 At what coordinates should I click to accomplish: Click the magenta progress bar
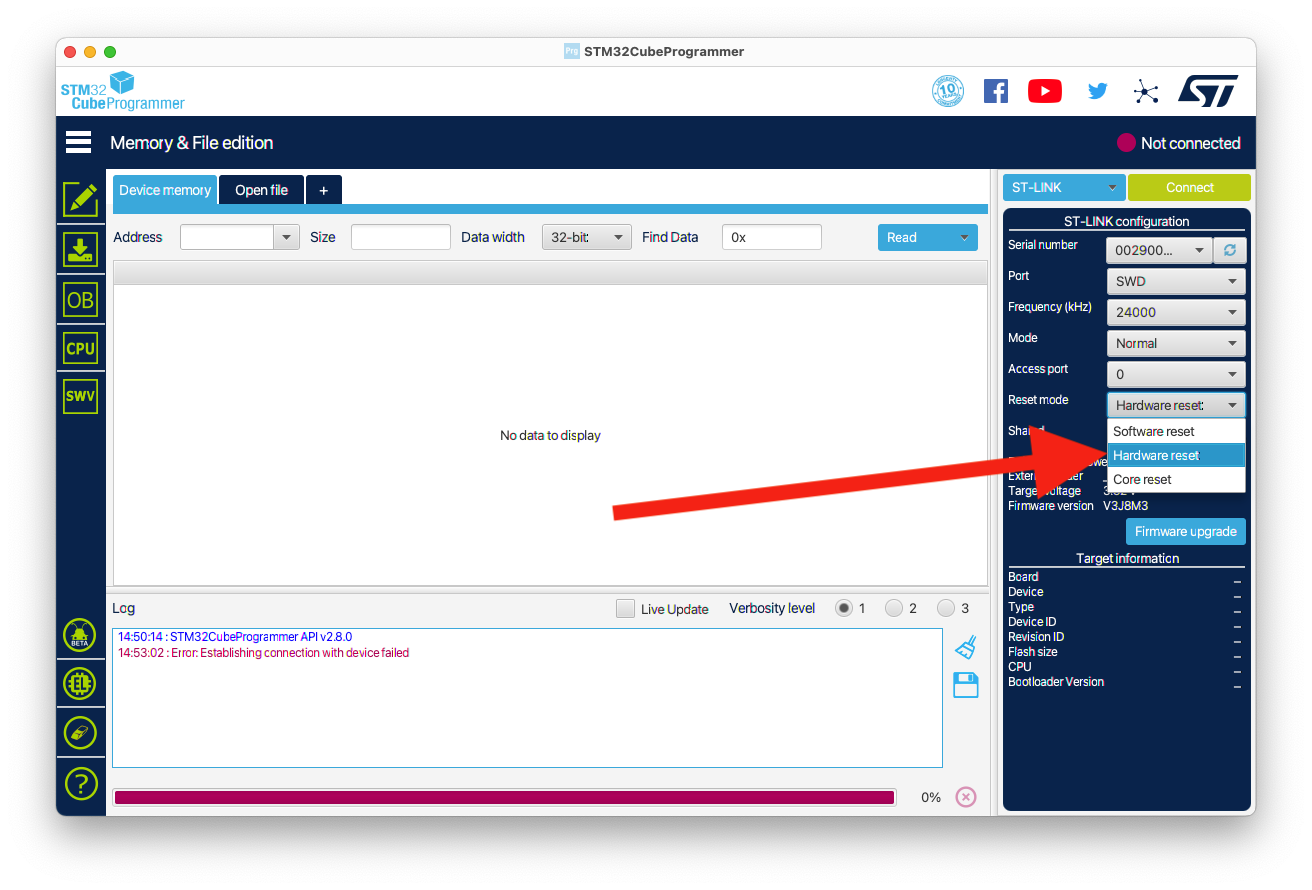coord(504,797)
